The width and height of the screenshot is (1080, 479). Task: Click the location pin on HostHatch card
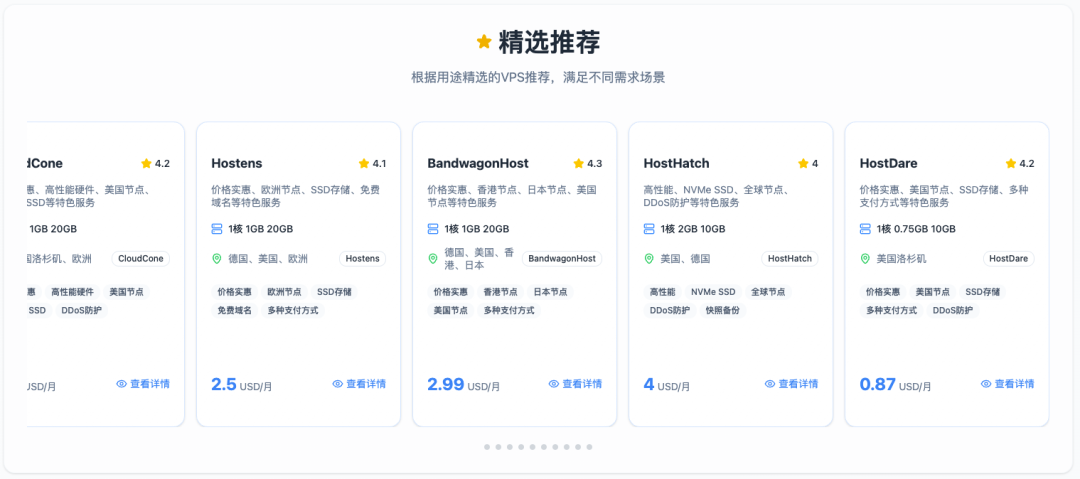(649, 259)
